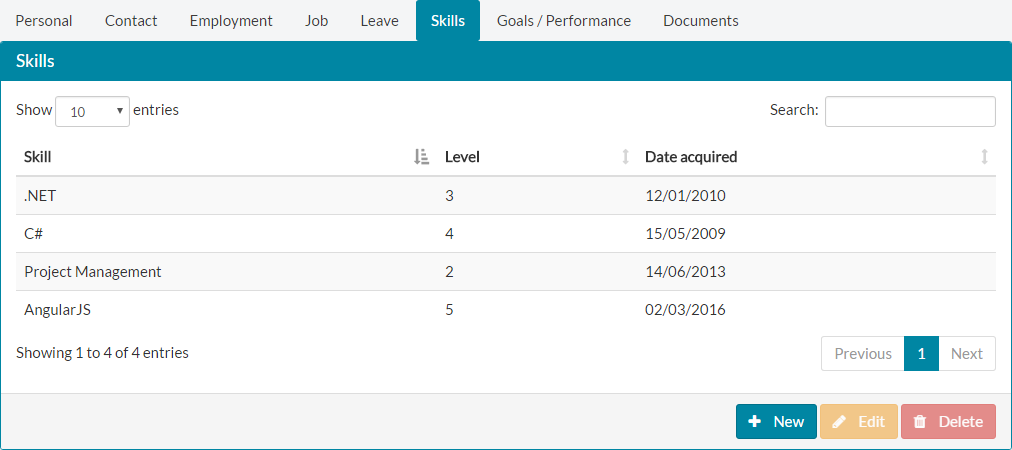
Task: Switch to the Documents tab
Action: click(701, 20)
